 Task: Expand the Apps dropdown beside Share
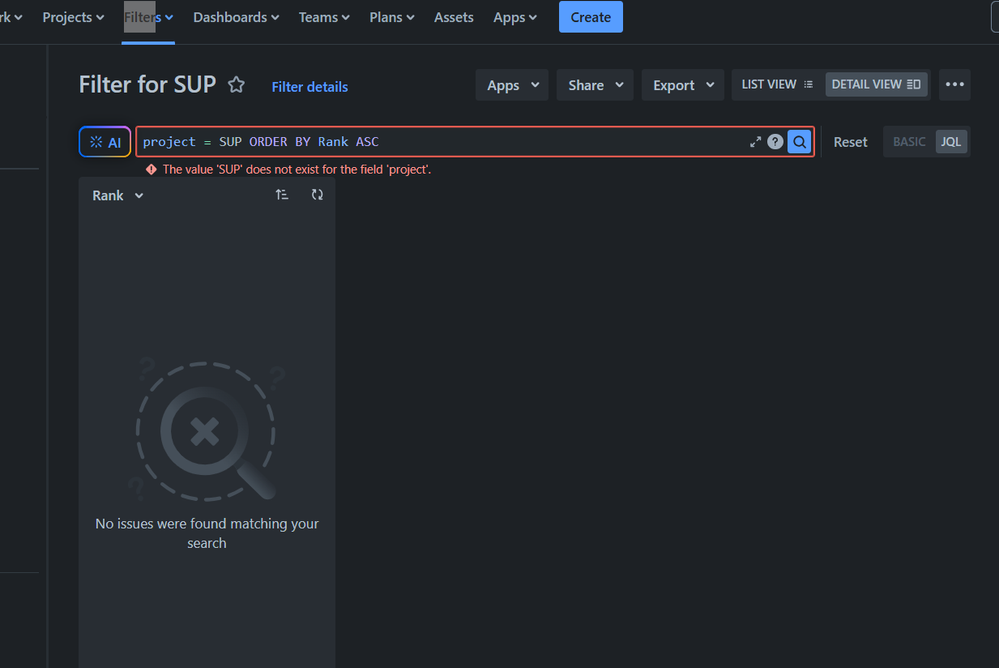pyautogui.click(x=512, y=85)
